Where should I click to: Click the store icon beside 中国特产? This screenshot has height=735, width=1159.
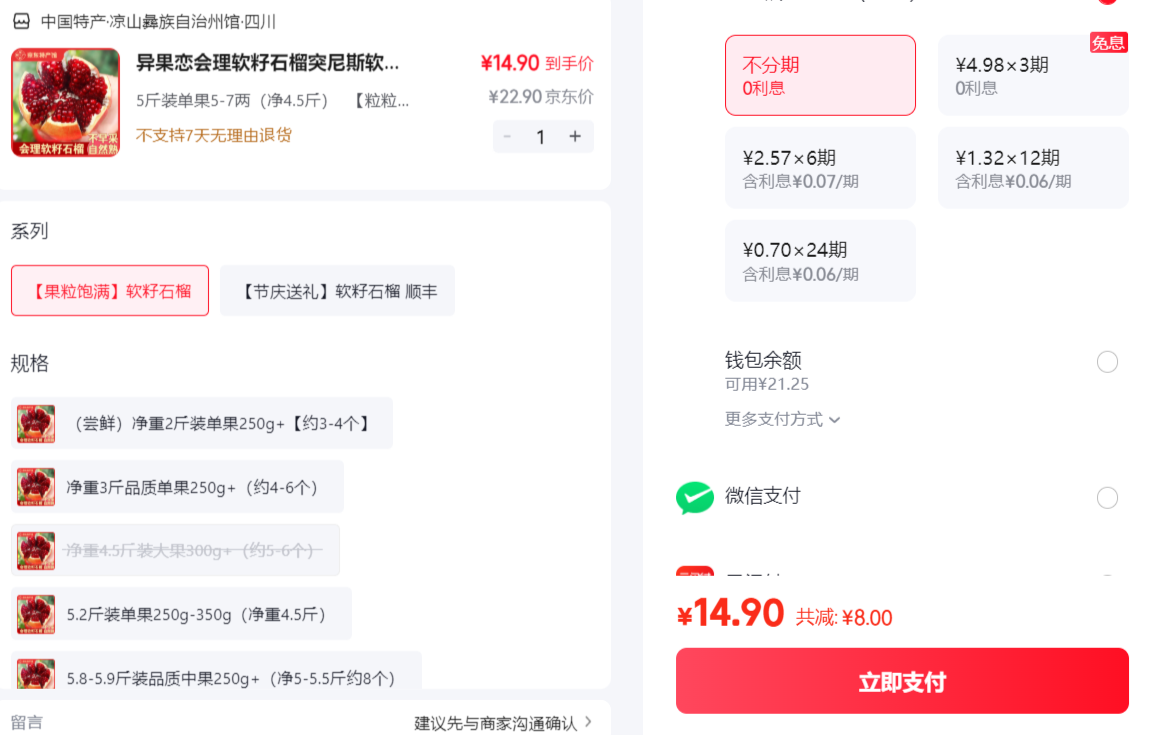click(x=21, y=21)
